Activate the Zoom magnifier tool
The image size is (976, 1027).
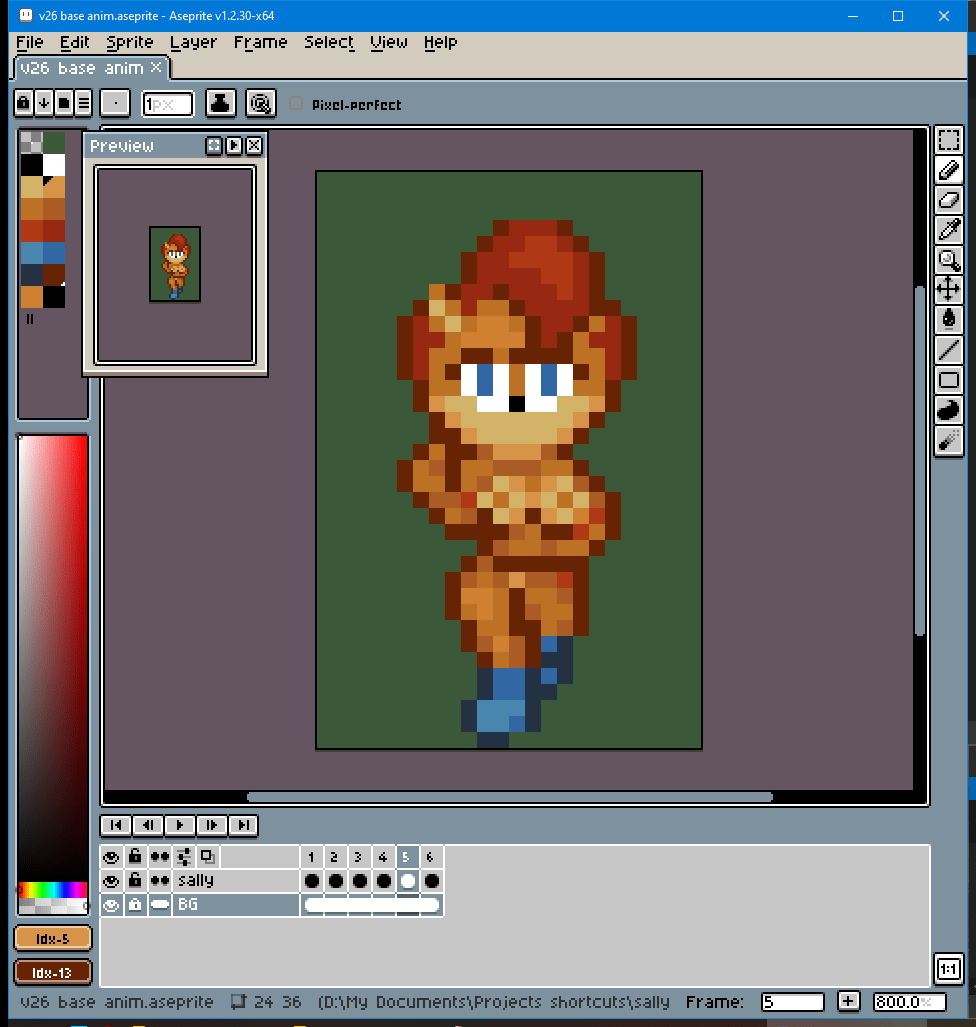pyautogui.click(x=948, y=261)
